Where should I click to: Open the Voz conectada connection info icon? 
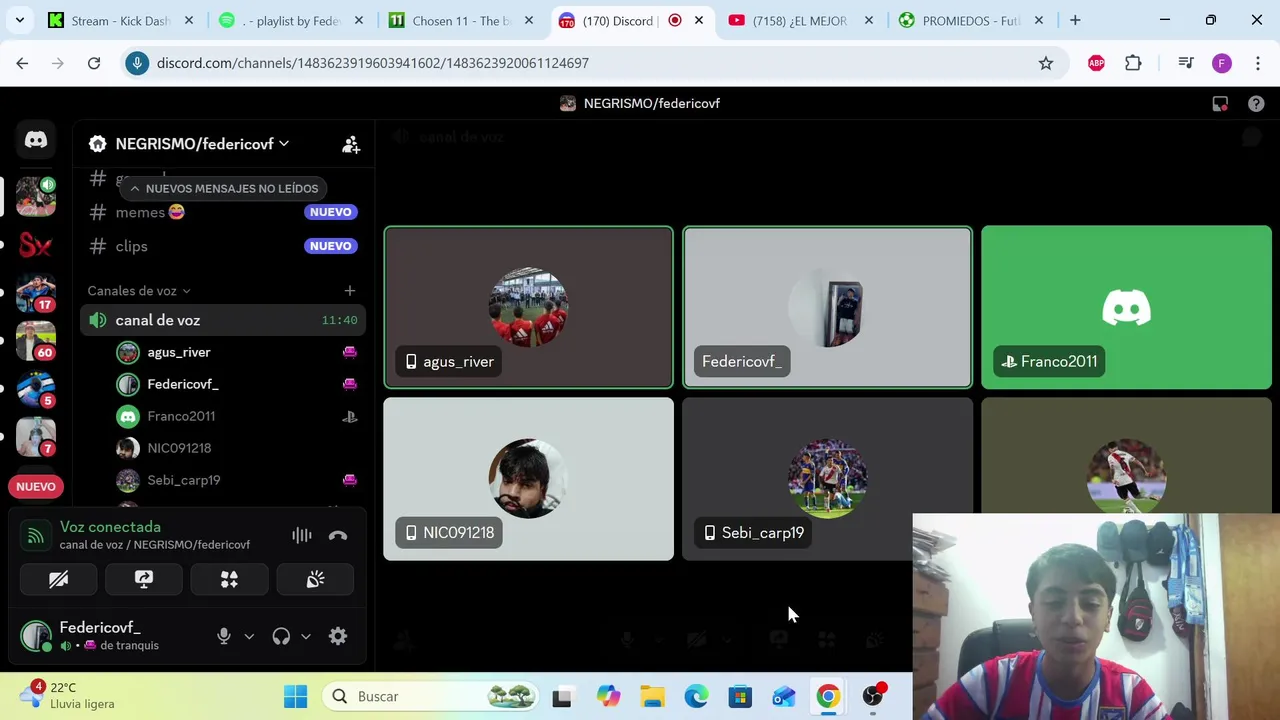tap(35, 536)
